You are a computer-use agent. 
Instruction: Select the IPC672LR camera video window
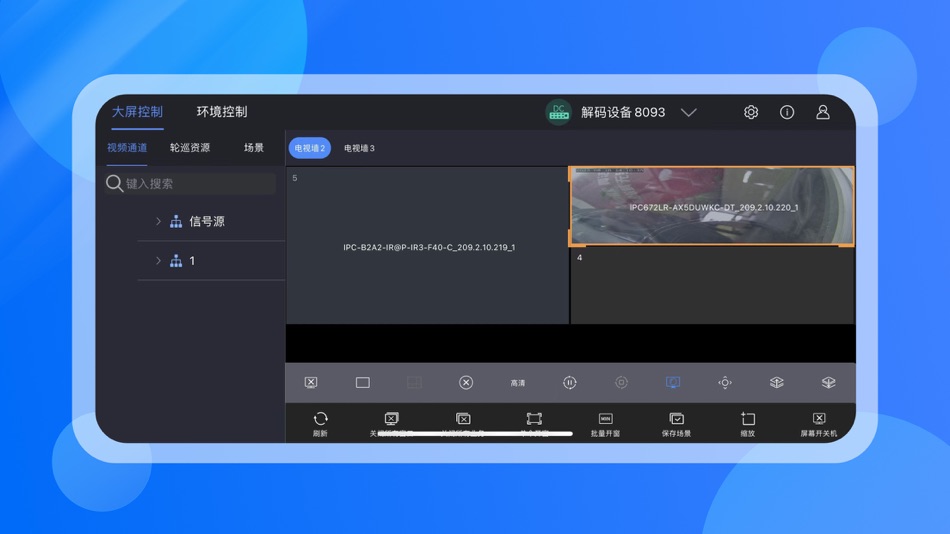point(711,206)
